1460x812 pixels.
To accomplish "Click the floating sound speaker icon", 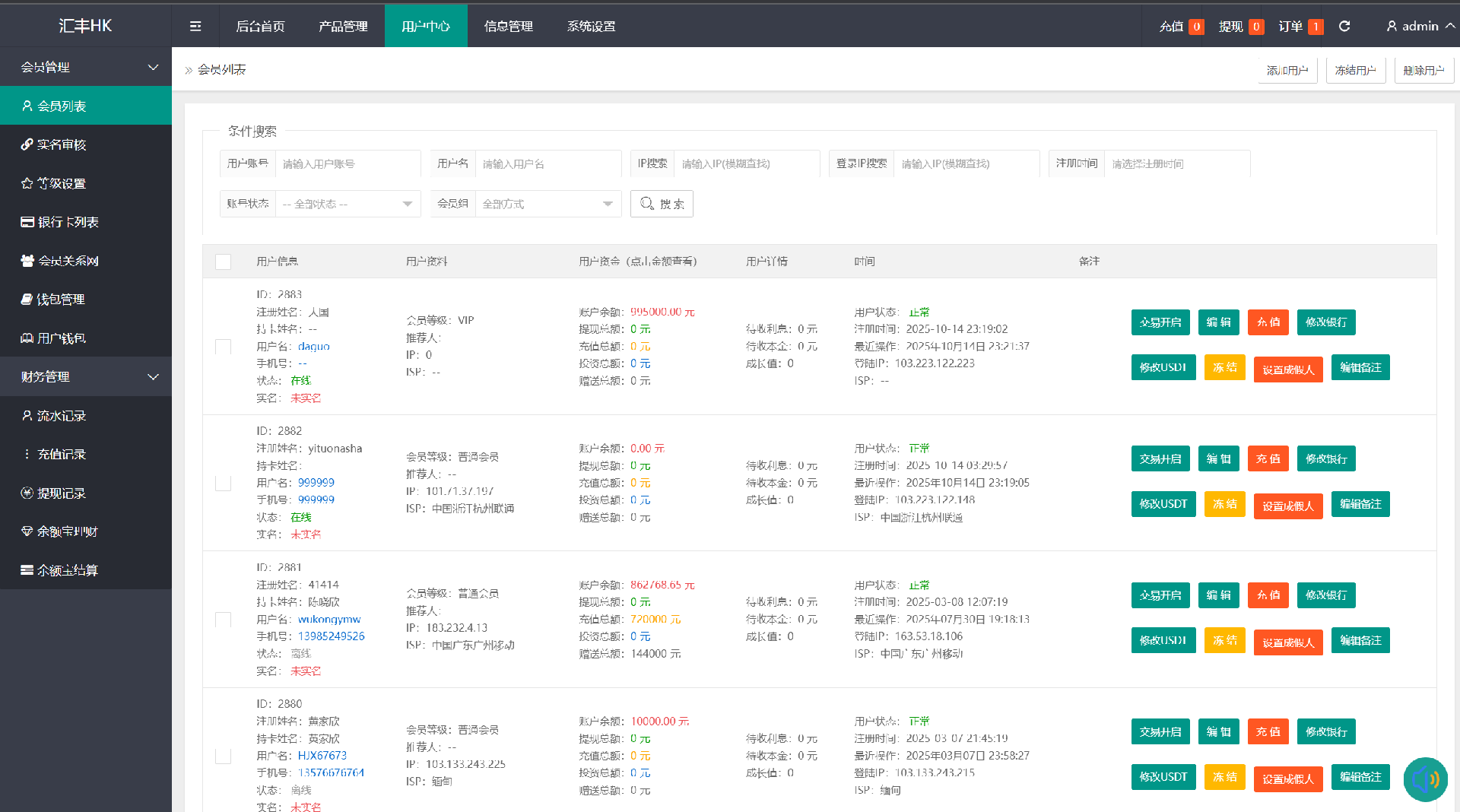I will click(x=1425, y=779).
